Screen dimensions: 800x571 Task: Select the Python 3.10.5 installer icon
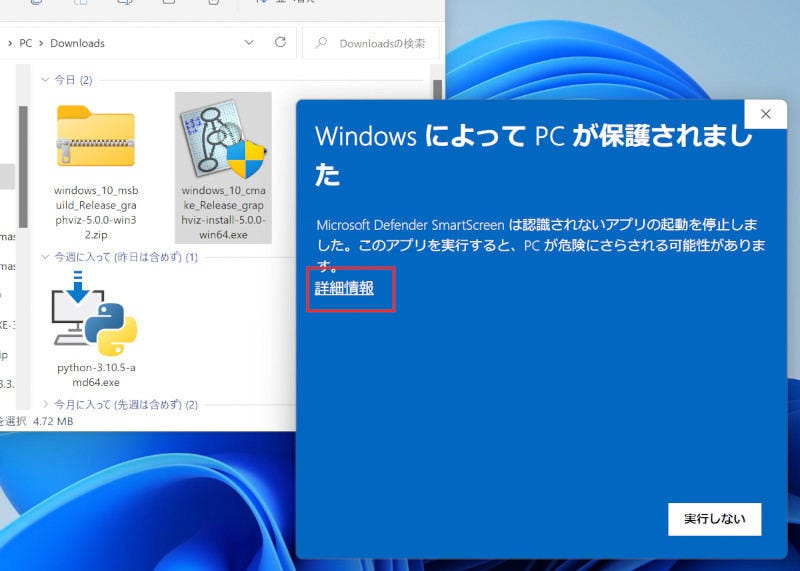pos(95,313)
